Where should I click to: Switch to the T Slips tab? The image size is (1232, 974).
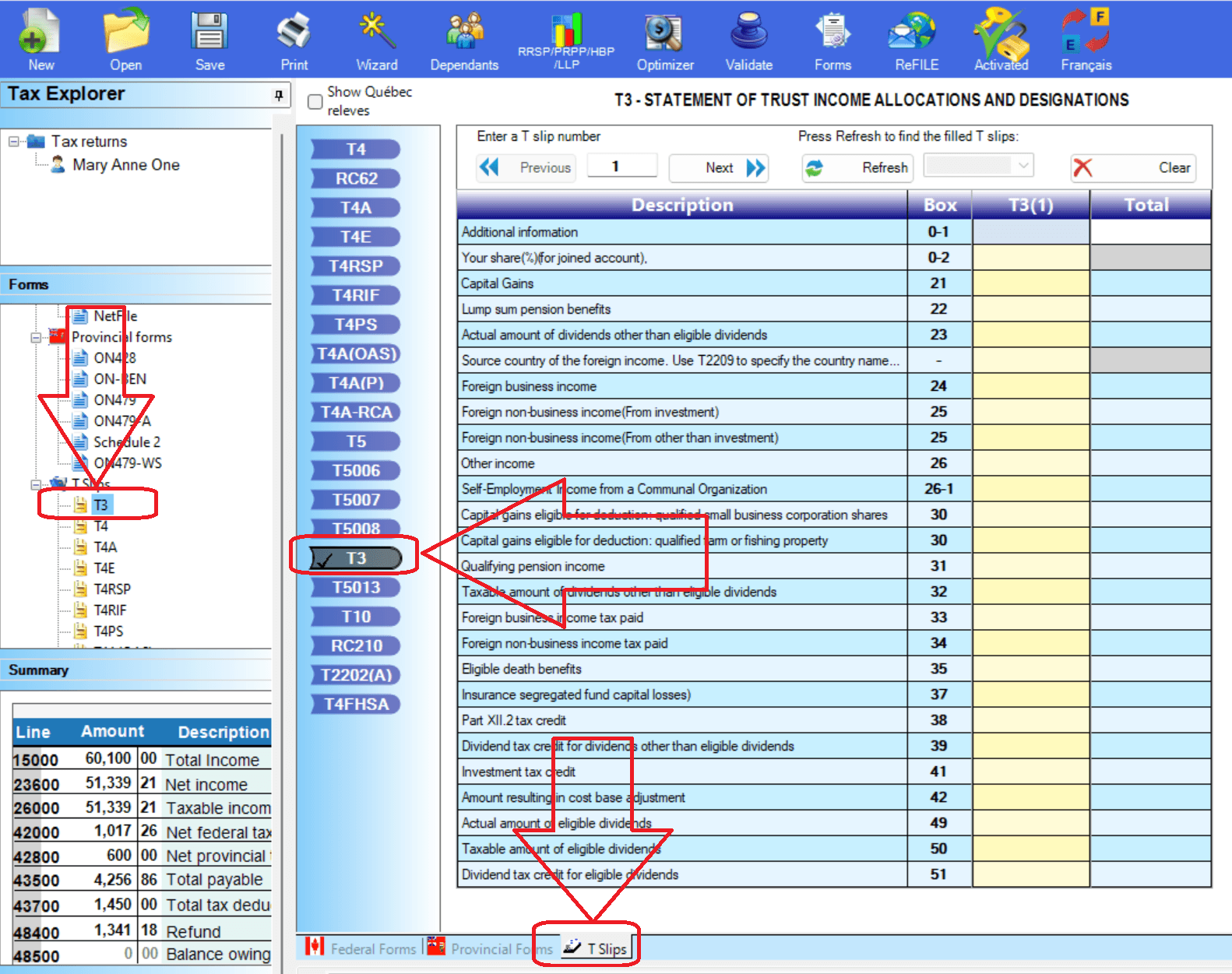(x=597, y=948)
